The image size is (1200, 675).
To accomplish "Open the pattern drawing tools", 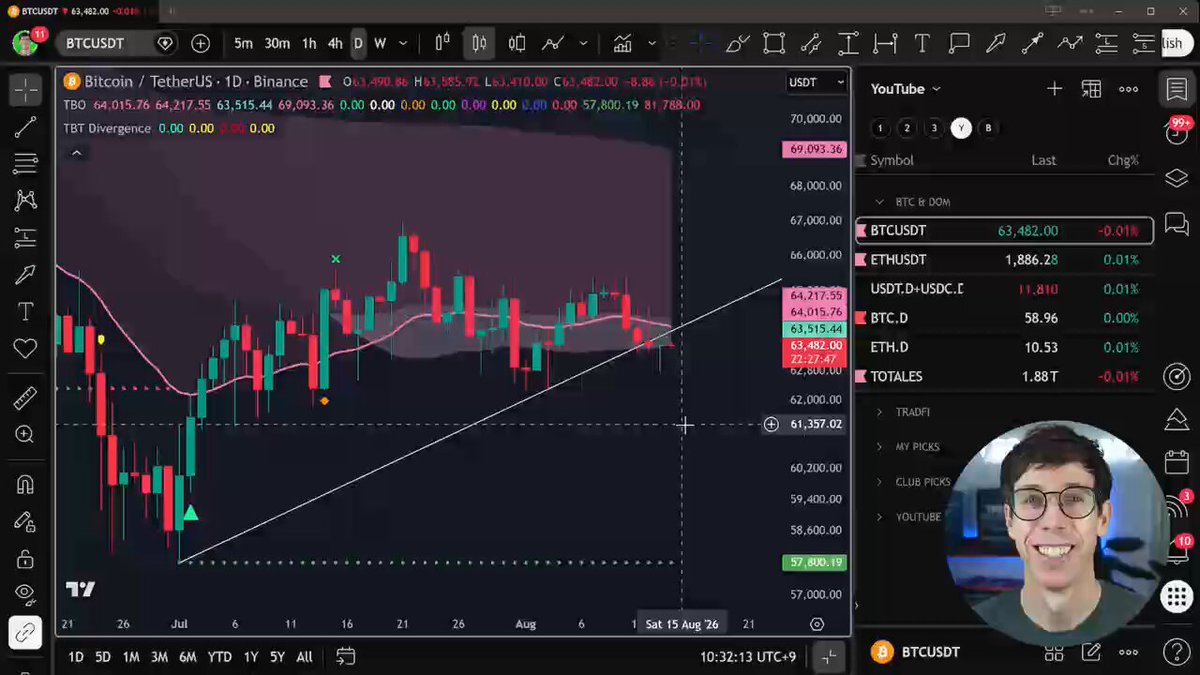I will [x=25, y=200].
